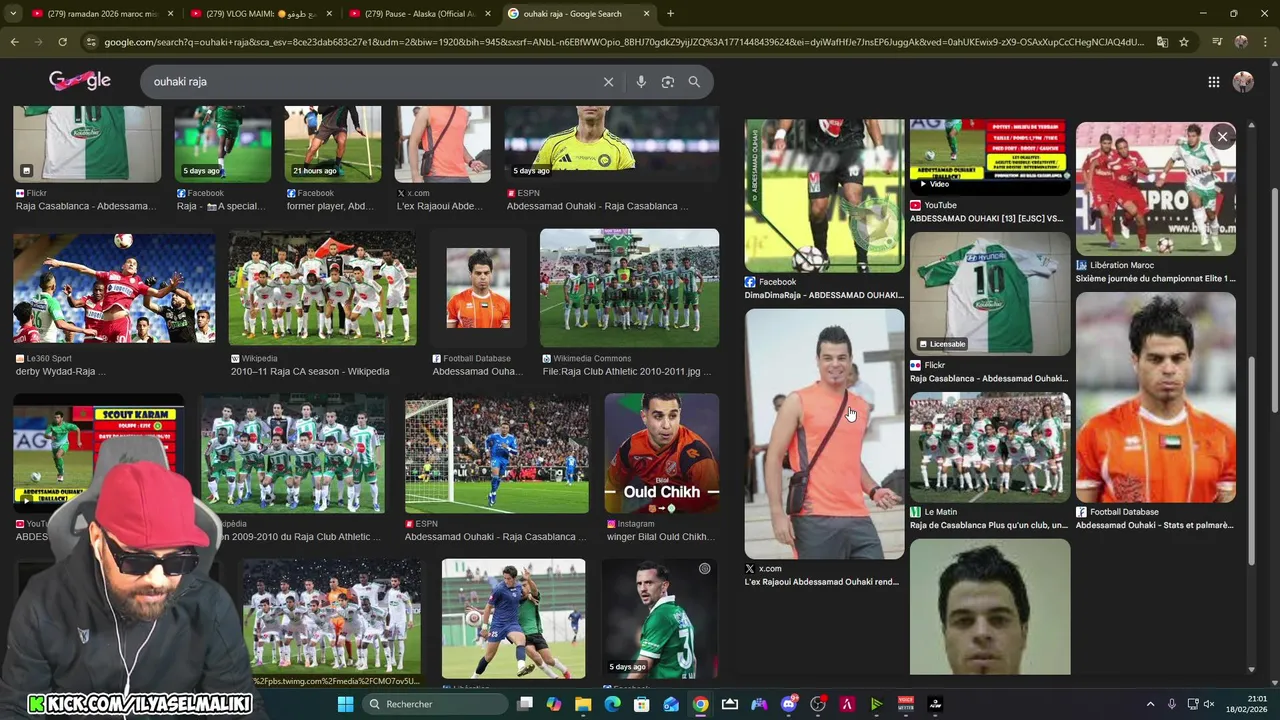Open Flickr licensable number 10 jersey image

coord(990,294)
